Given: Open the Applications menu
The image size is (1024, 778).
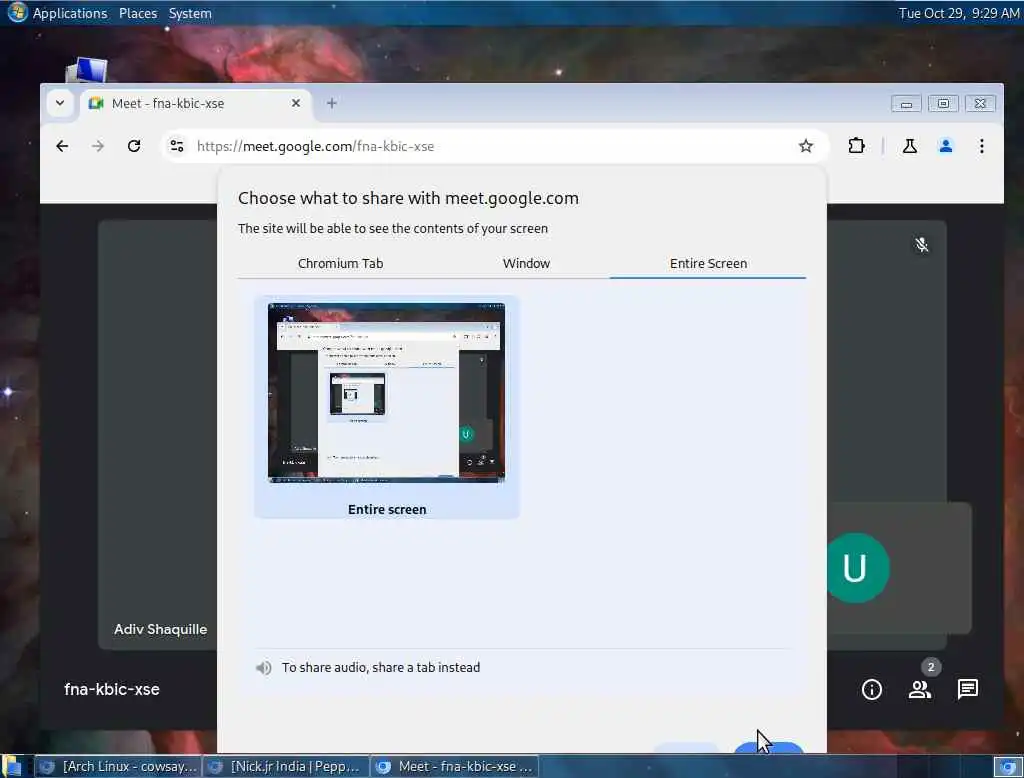Looking at the screenshot, I should [70, 13].
